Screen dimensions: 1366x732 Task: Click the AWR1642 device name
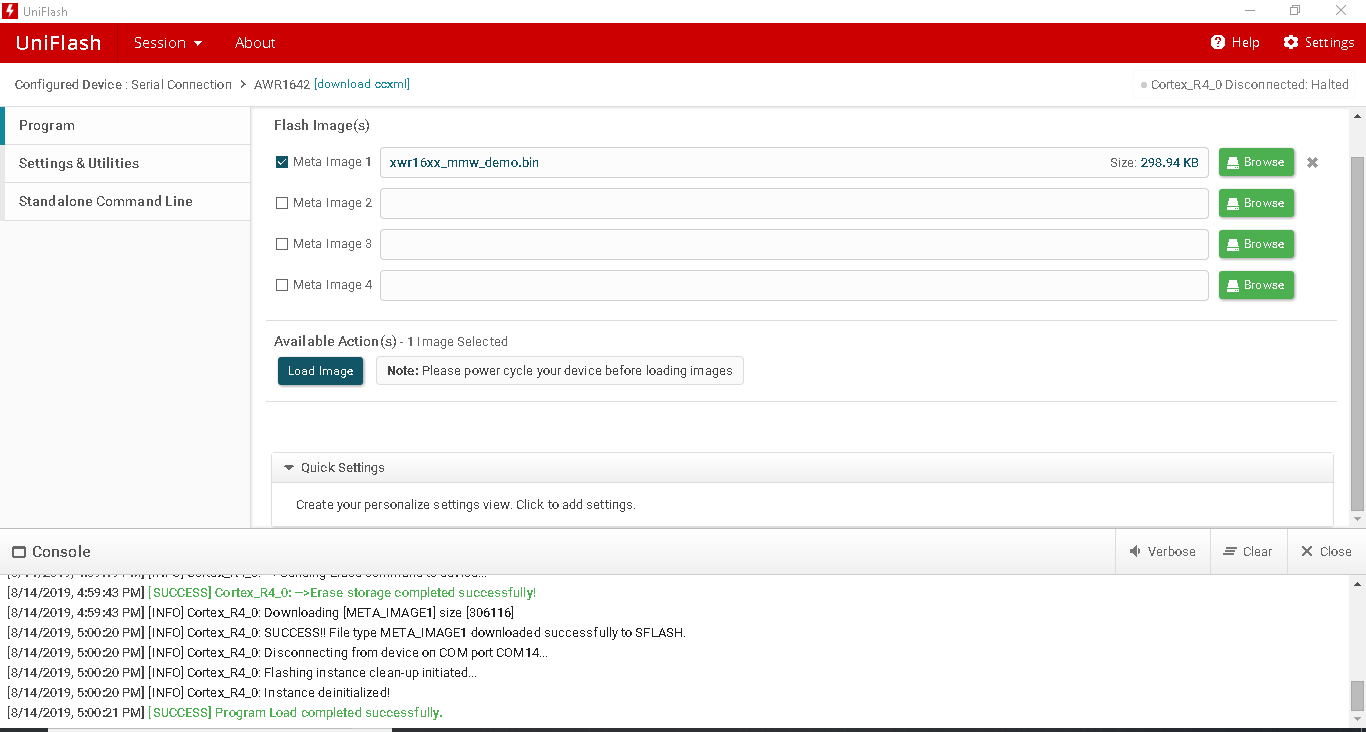(x=281, y=85)
